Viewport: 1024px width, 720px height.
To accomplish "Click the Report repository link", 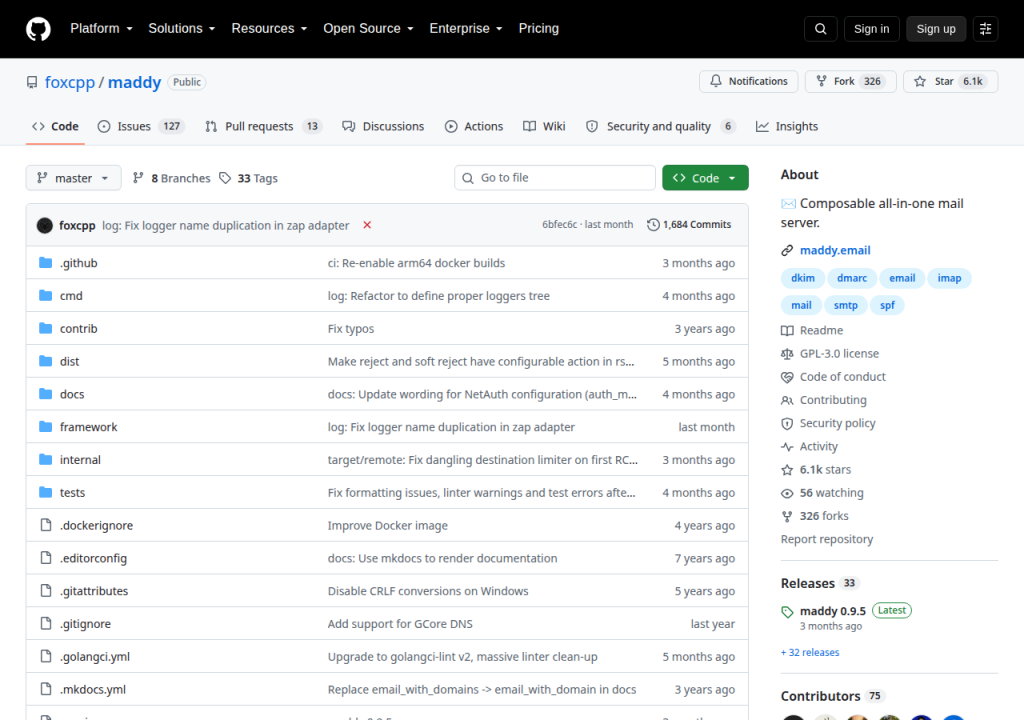I will pos(827,539).
